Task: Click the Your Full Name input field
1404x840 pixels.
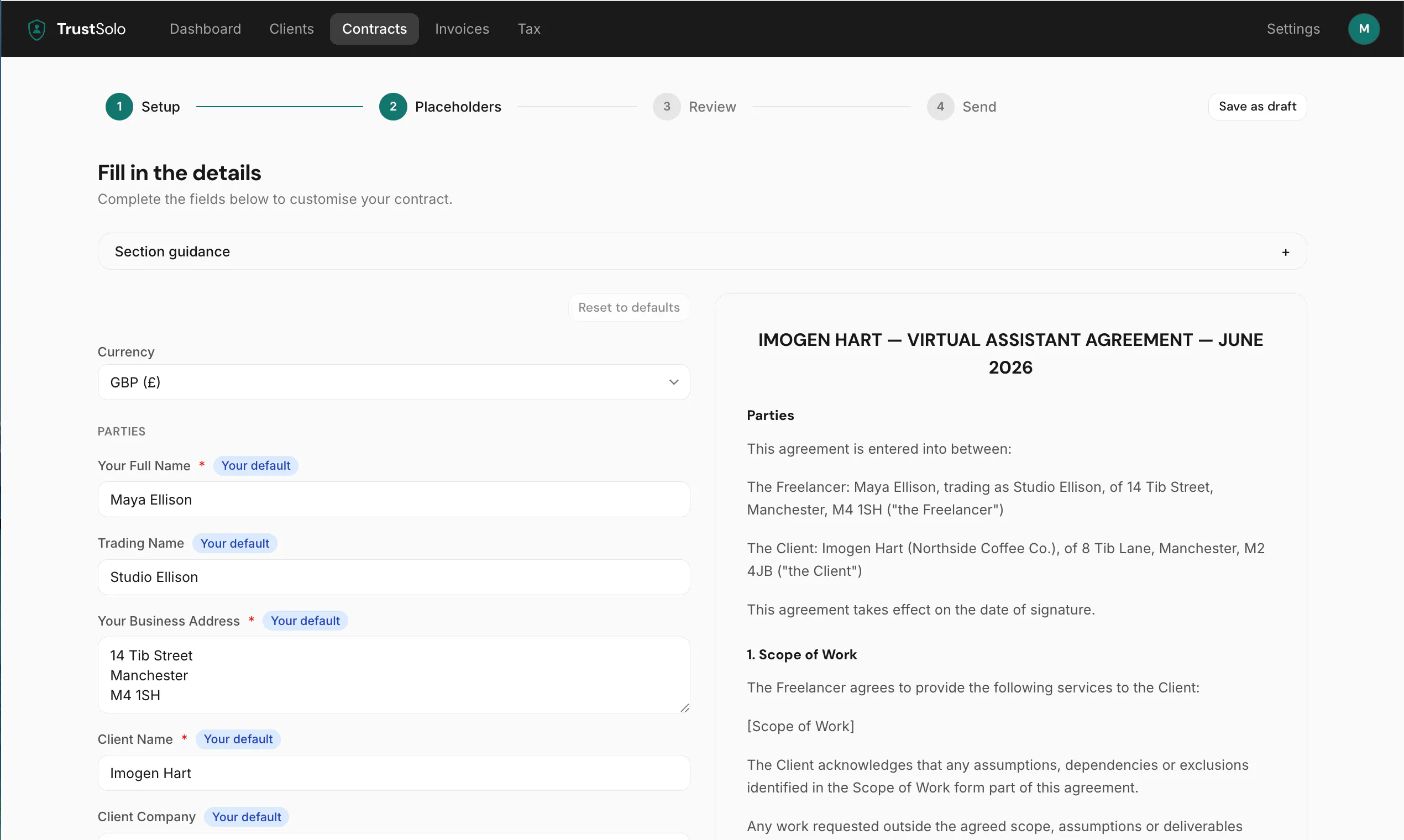Action: point(394,499)
